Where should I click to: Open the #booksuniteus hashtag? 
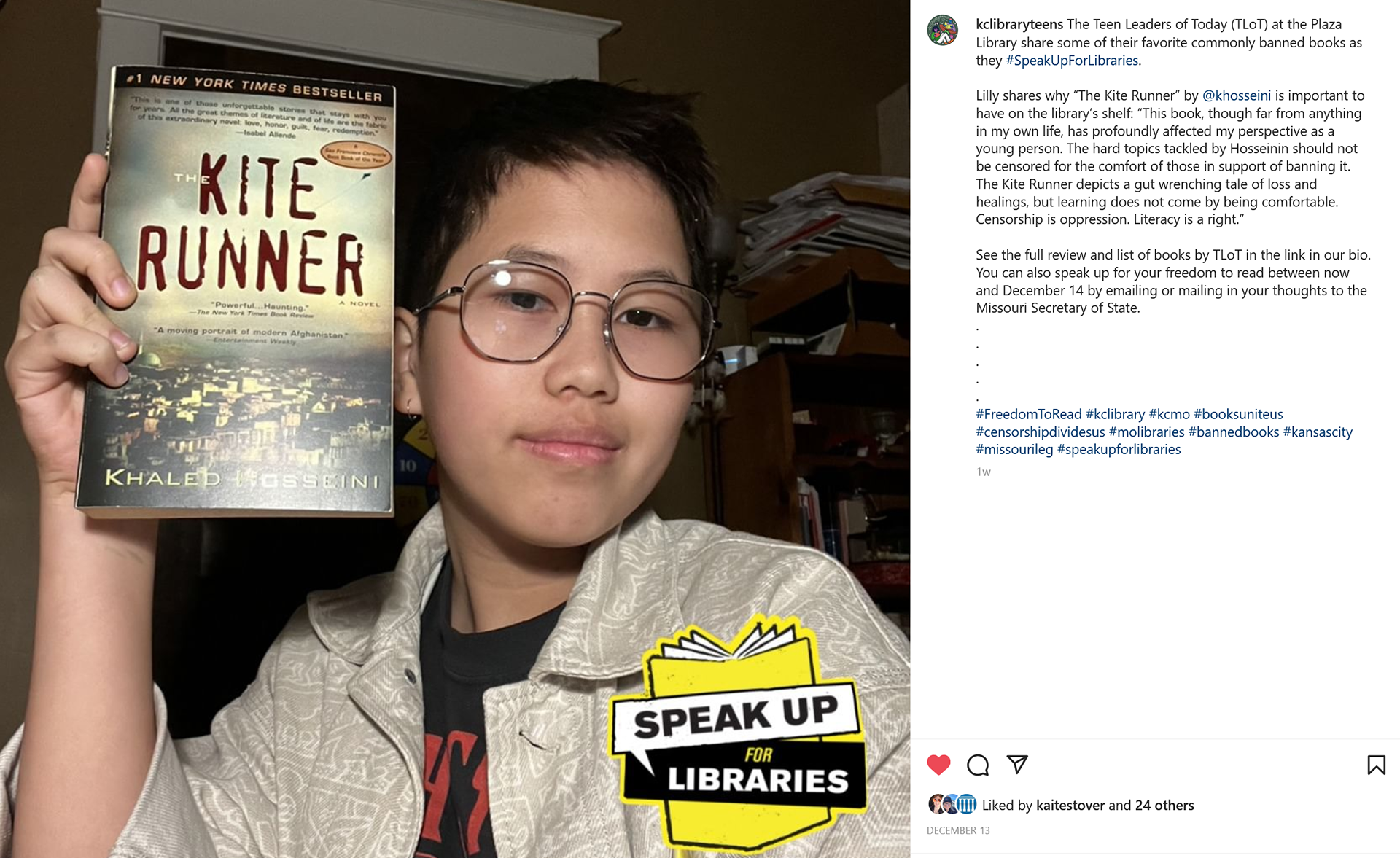point(1238,414)
